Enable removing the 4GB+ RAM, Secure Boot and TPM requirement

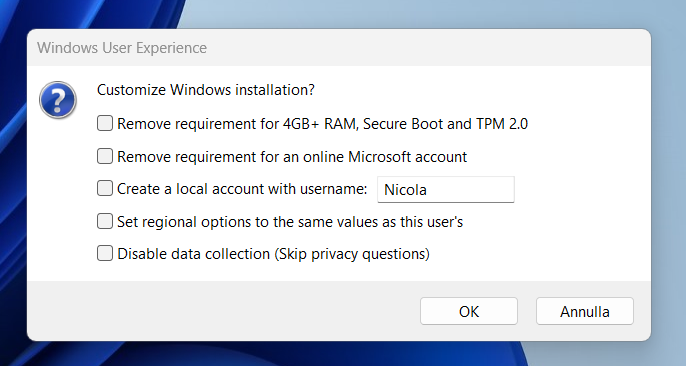pyautogui.click(x=105, y=123)
